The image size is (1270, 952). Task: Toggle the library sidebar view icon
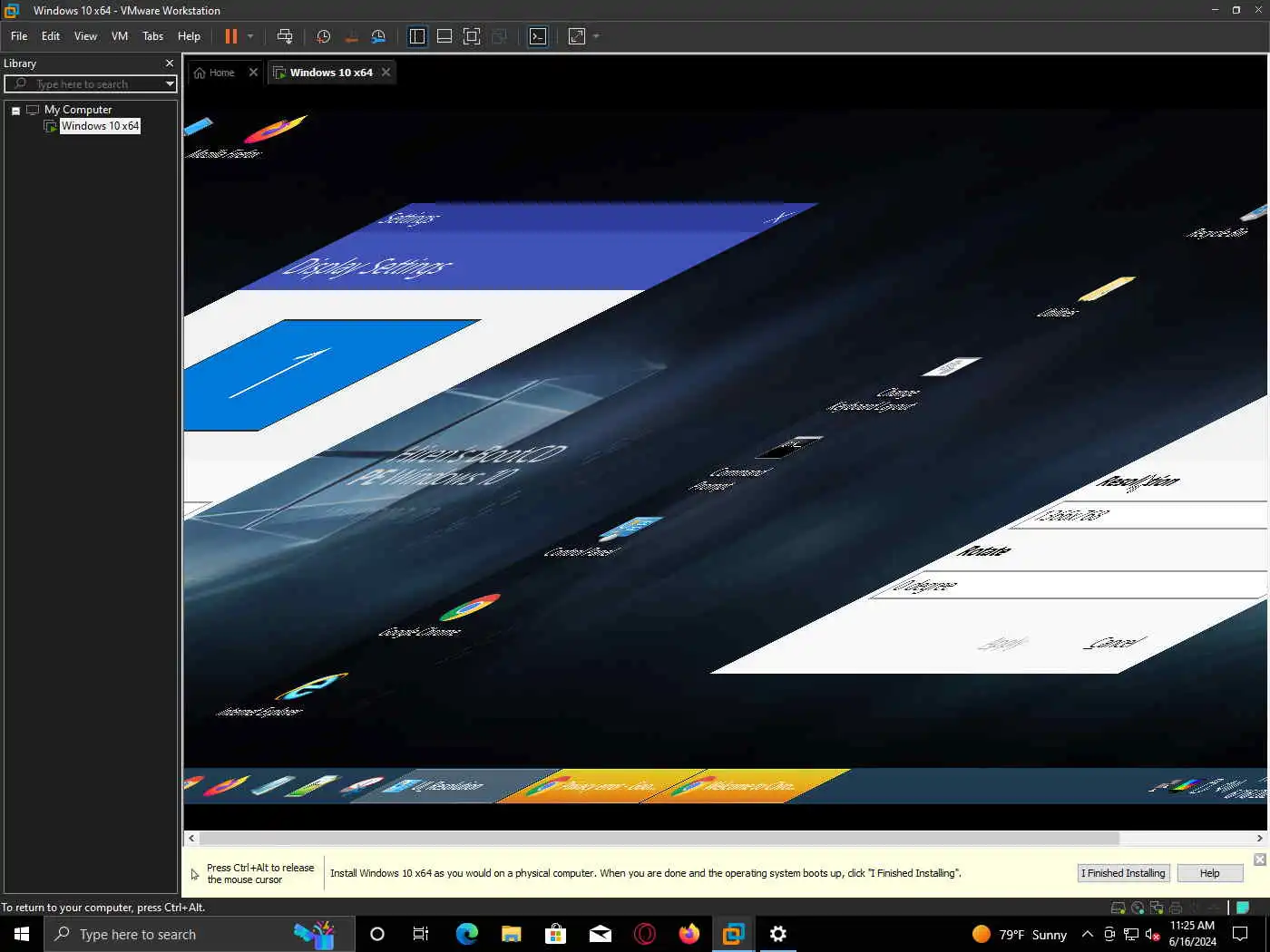coord(417,36)
